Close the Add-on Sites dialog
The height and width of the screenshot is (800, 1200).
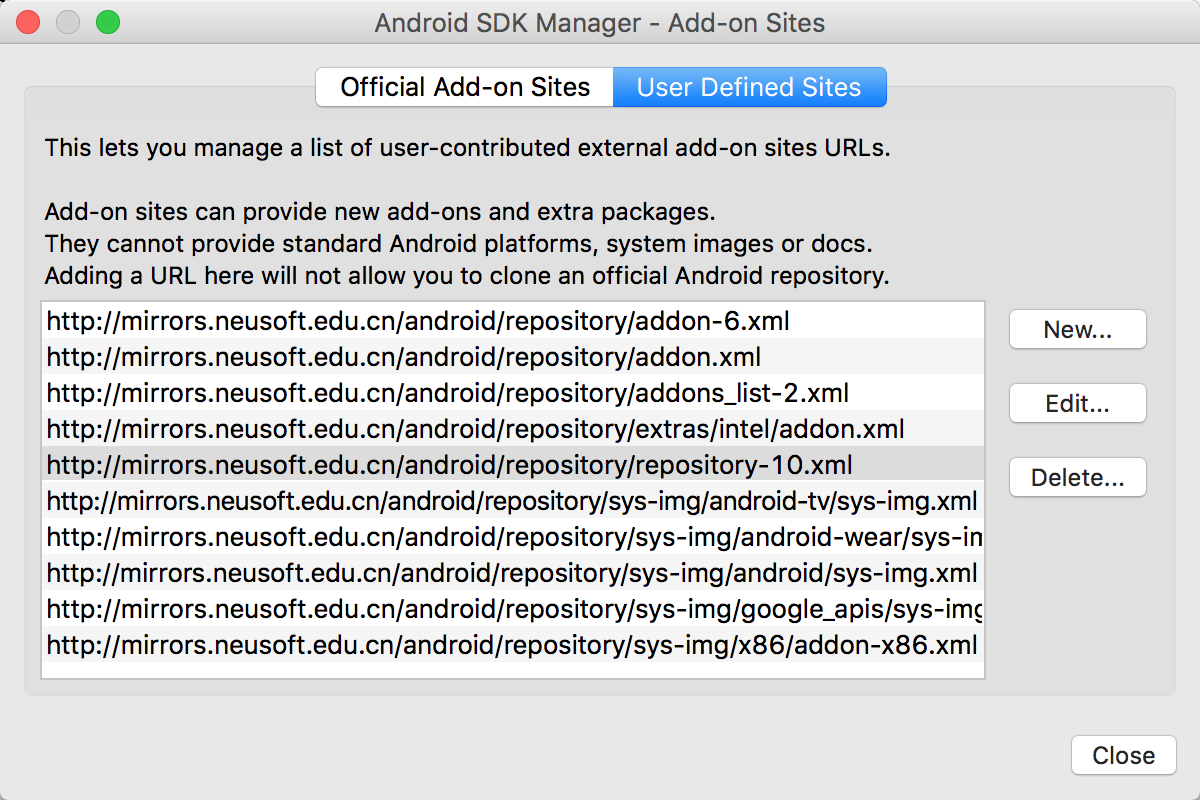[x=1123, y=755]
